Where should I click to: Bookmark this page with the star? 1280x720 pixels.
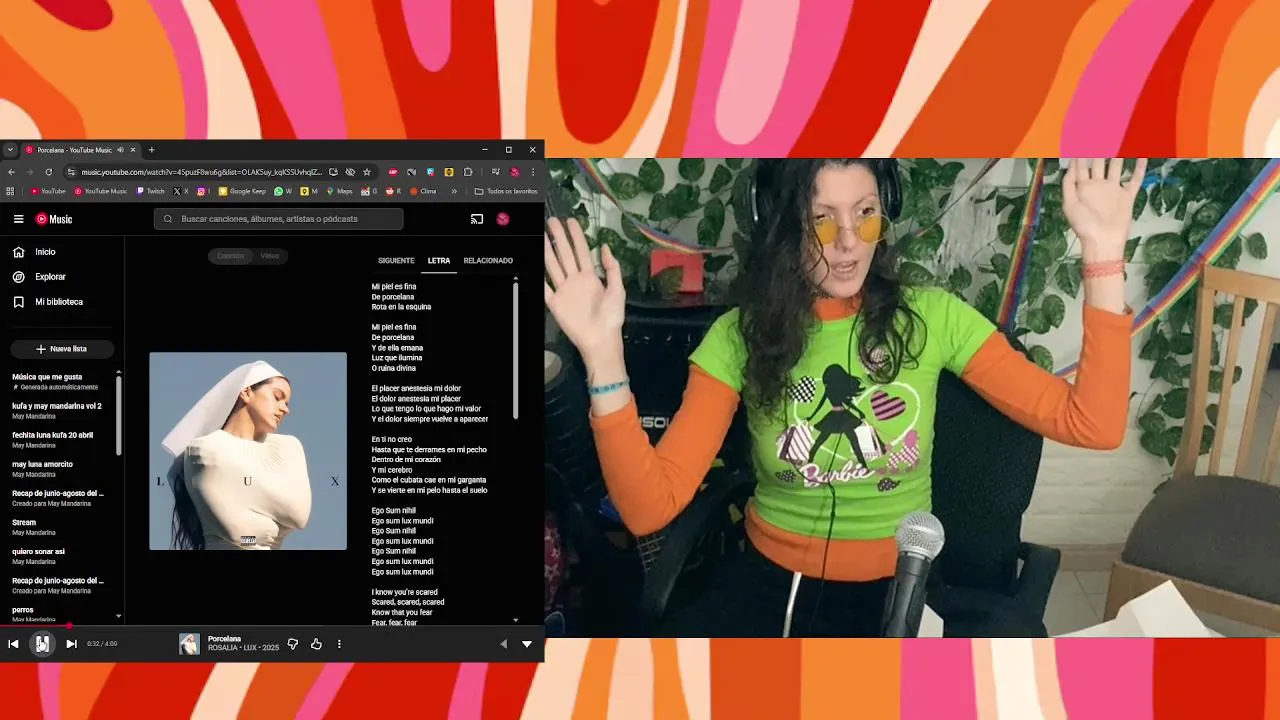367,172
